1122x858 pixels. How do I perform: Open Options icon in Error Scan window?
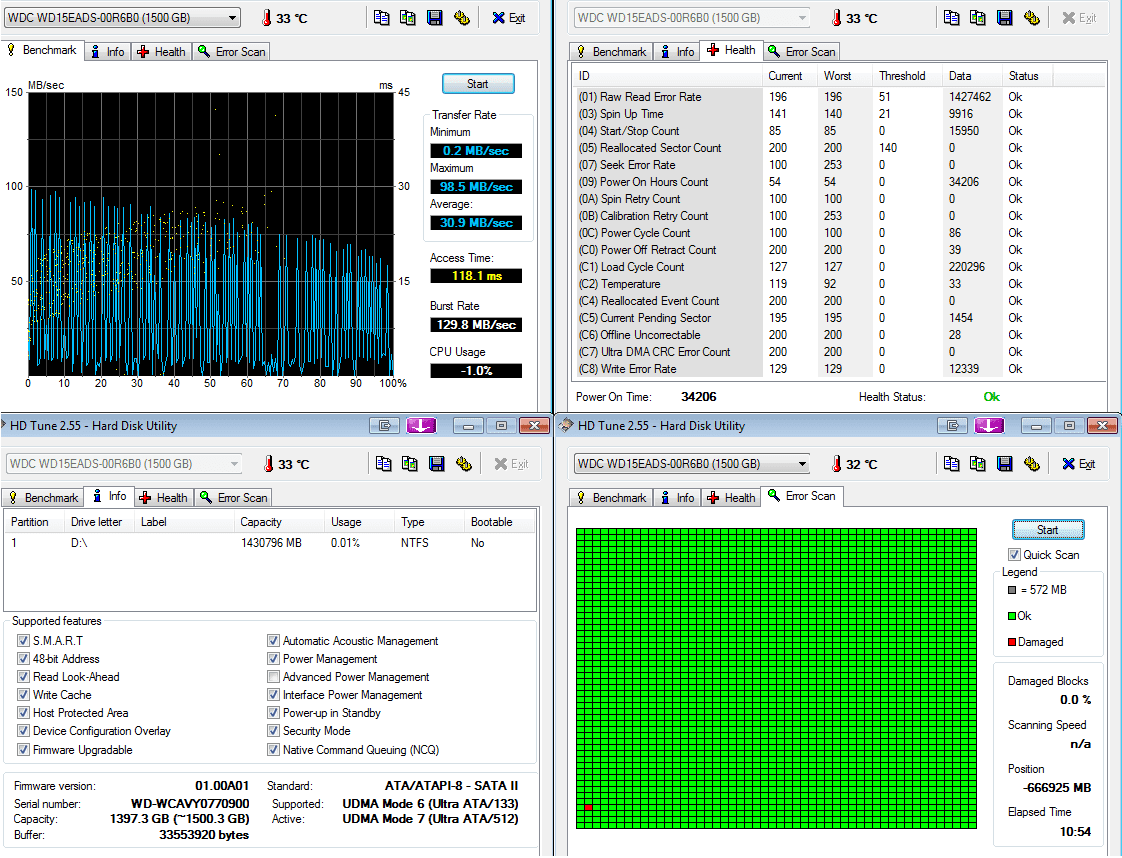[x=1031, y=464]
